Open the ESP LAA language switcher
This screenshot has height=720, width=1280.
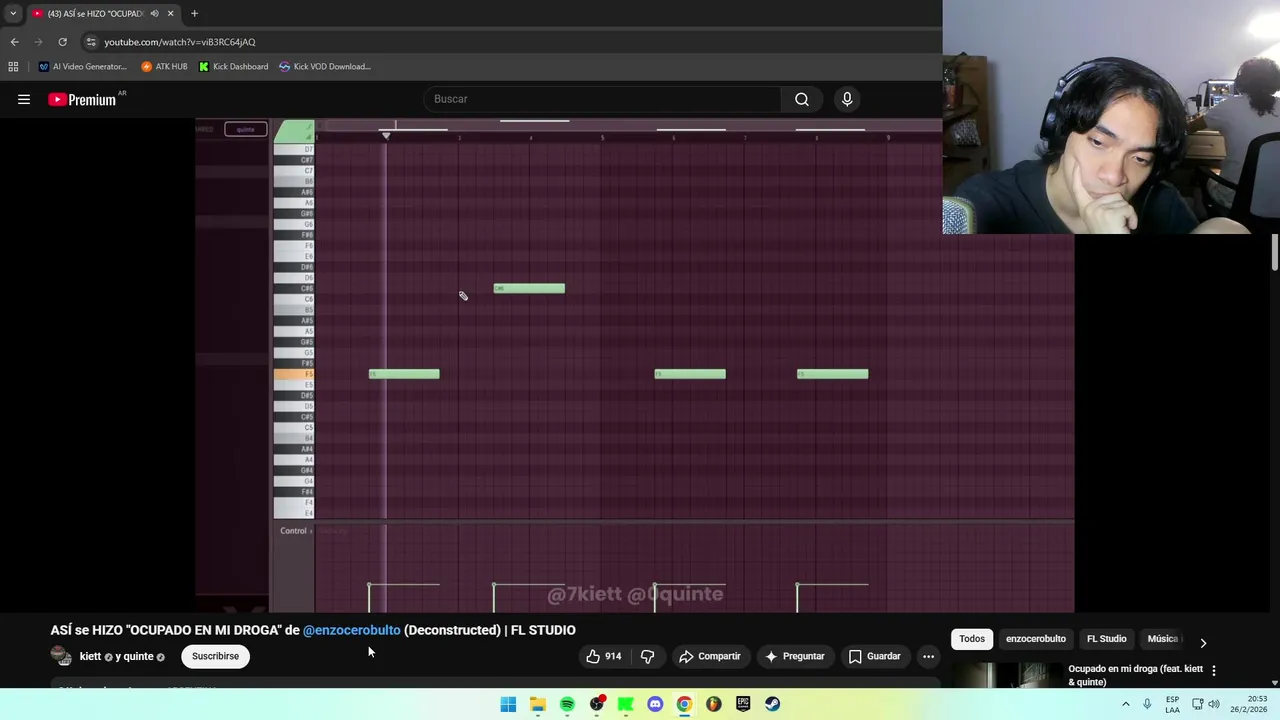(x=1172, y=704)
